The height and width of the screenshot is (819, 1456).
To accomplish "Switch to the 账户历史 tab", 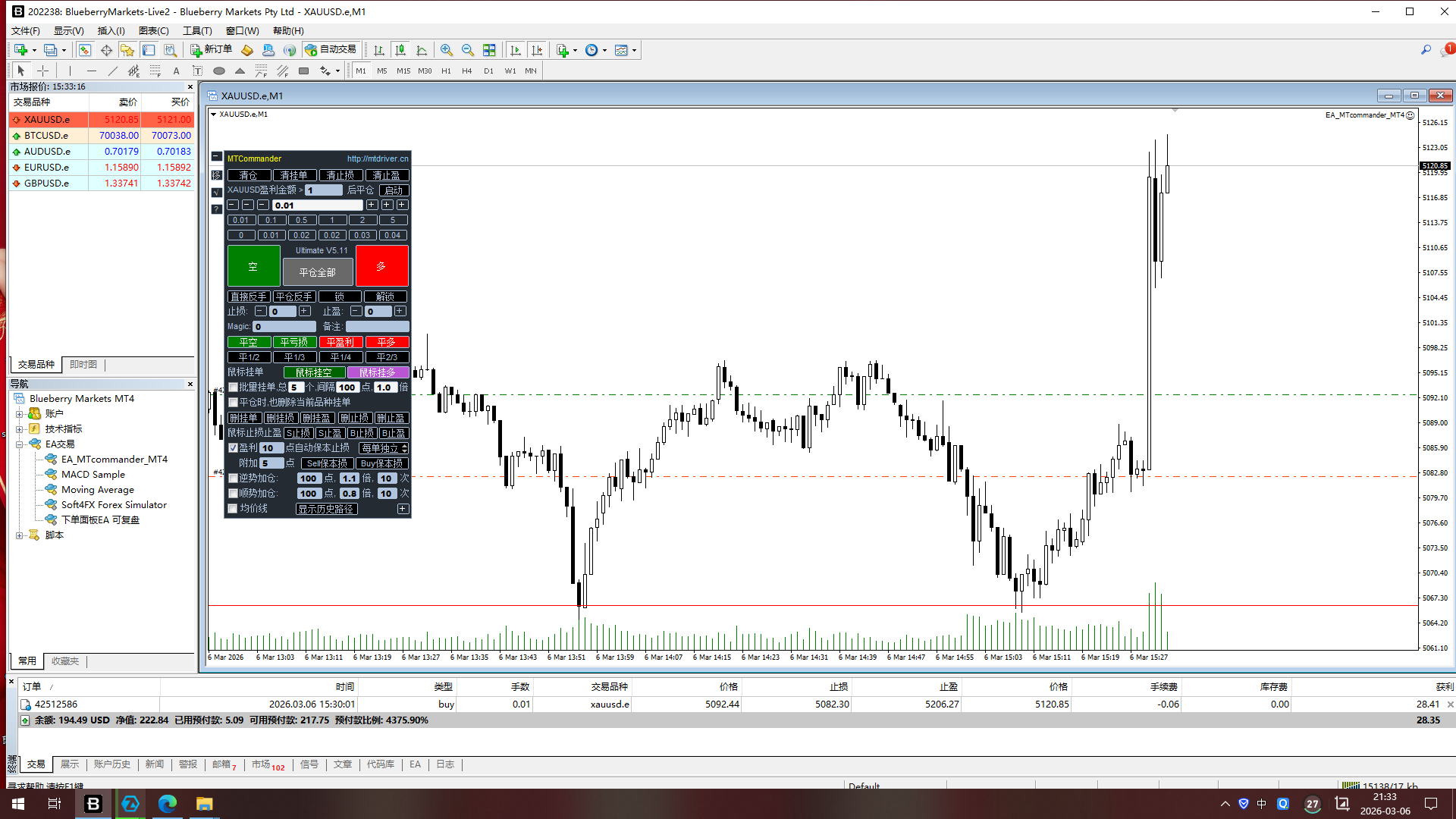I will tap(111, 764).
